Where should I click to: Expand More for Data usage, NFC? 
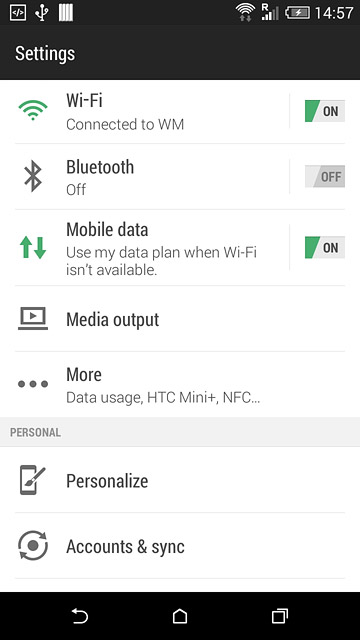[180, 384]
